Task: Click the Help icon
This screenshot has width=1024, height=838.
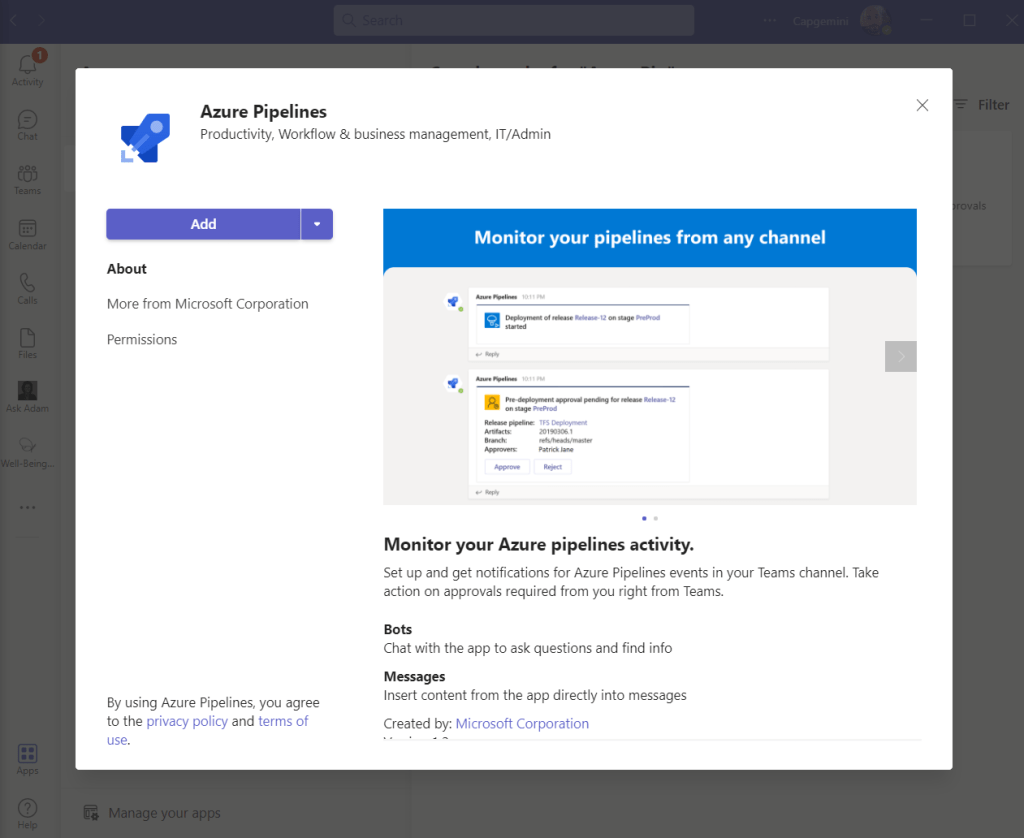Action: click(x=27, y=812)
